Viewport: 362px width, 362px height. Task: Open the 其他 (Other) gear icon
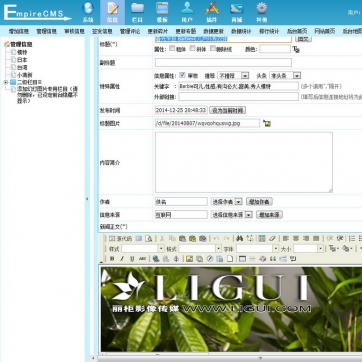point(262,12)
